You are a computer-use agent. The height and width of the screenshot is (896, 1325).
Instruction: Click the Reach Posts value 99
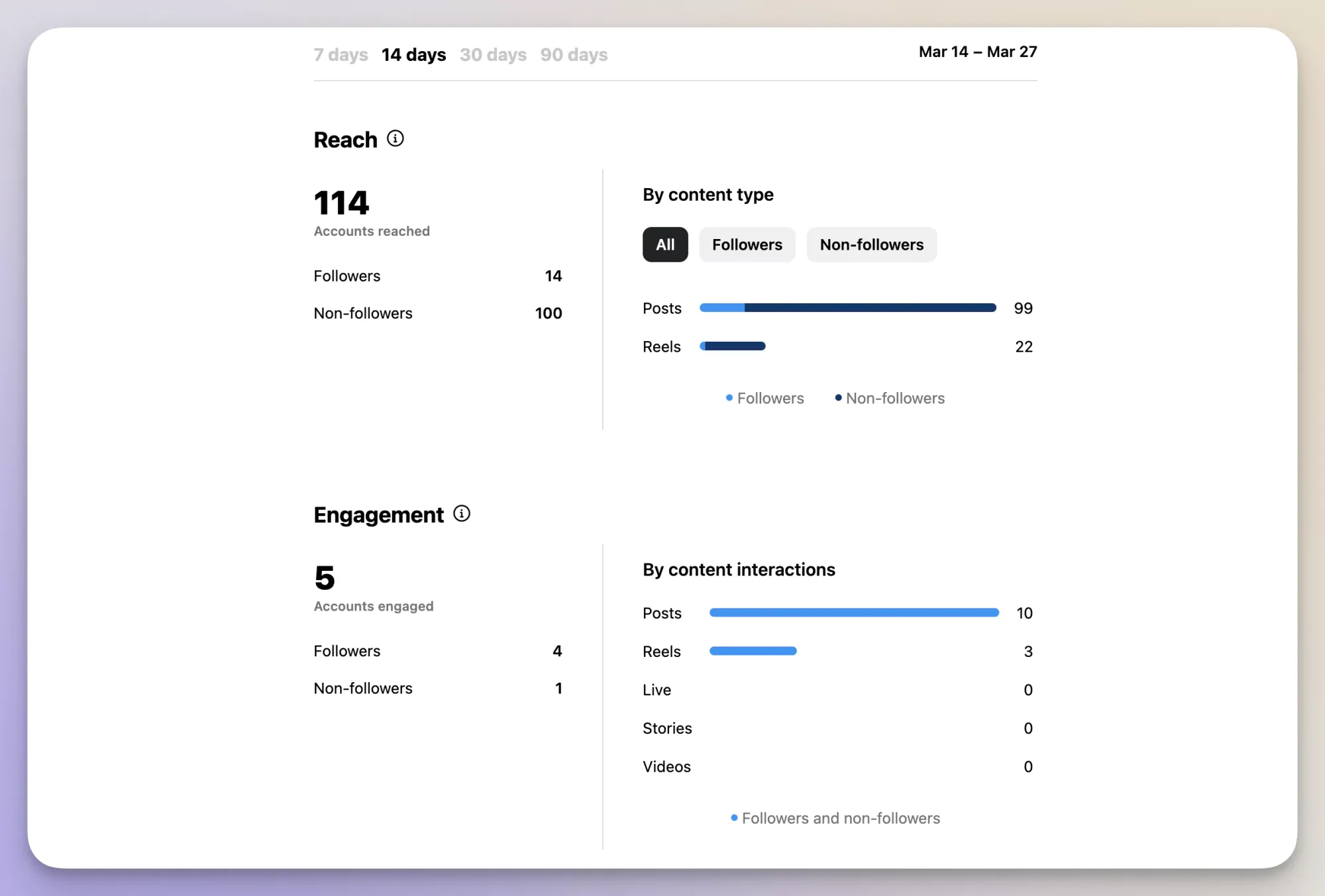click(1024, 309)
